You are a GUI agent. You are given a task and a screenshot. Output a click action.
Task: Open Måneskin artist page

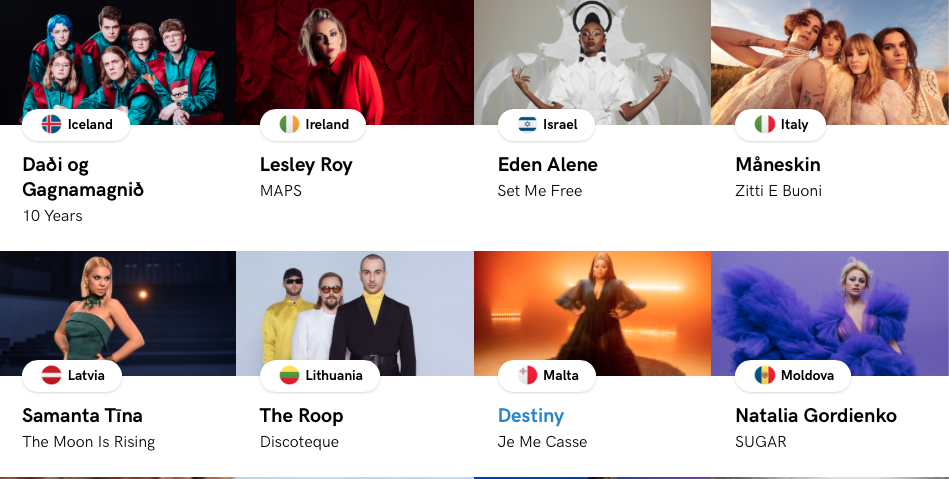[778, 164]
